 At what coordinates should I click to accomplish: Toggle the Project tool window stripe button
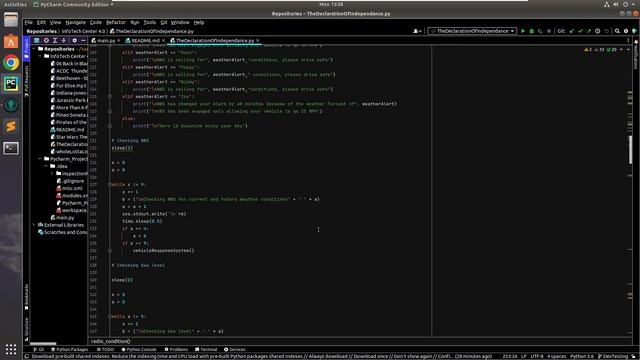click(27, 49)
